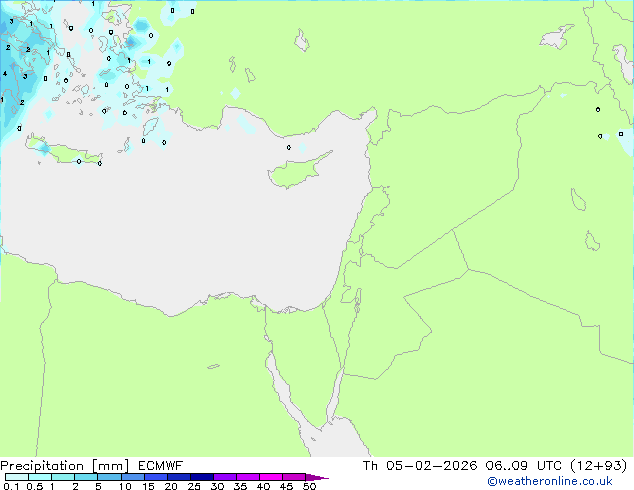Image resolution: width=634 pixels, height=490 pixels.
Task: Click the legend swatch between 20 and 25
Action: pos(178,477)
